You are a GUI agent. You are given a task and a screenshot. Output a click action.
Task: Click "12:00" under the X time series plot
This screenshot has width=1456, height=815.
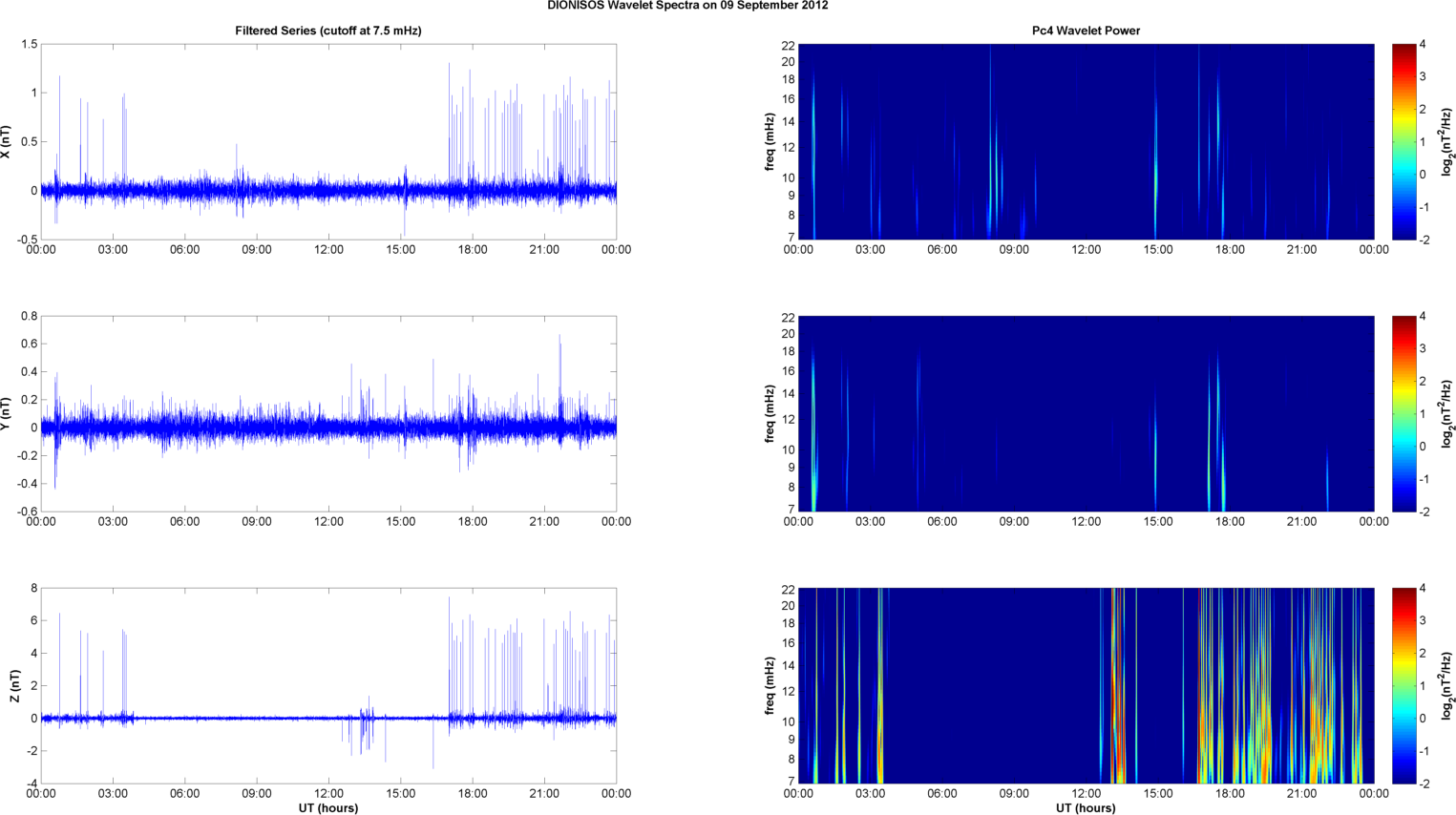pos(328,250)
